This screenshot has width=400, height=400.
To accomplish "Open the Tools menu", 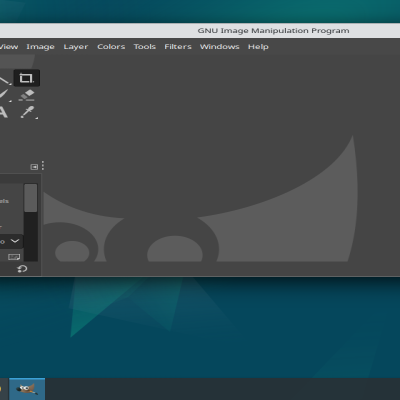I will 145,47.
